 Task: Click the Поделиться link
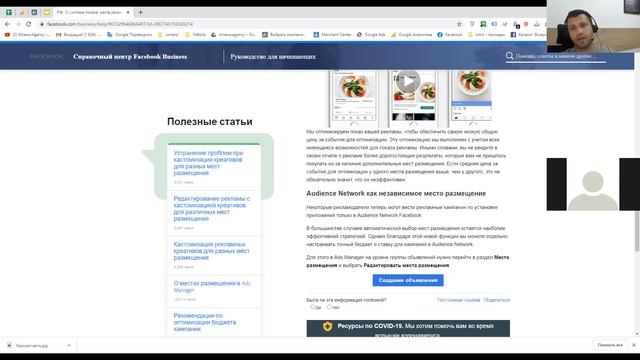click(497, 300)
